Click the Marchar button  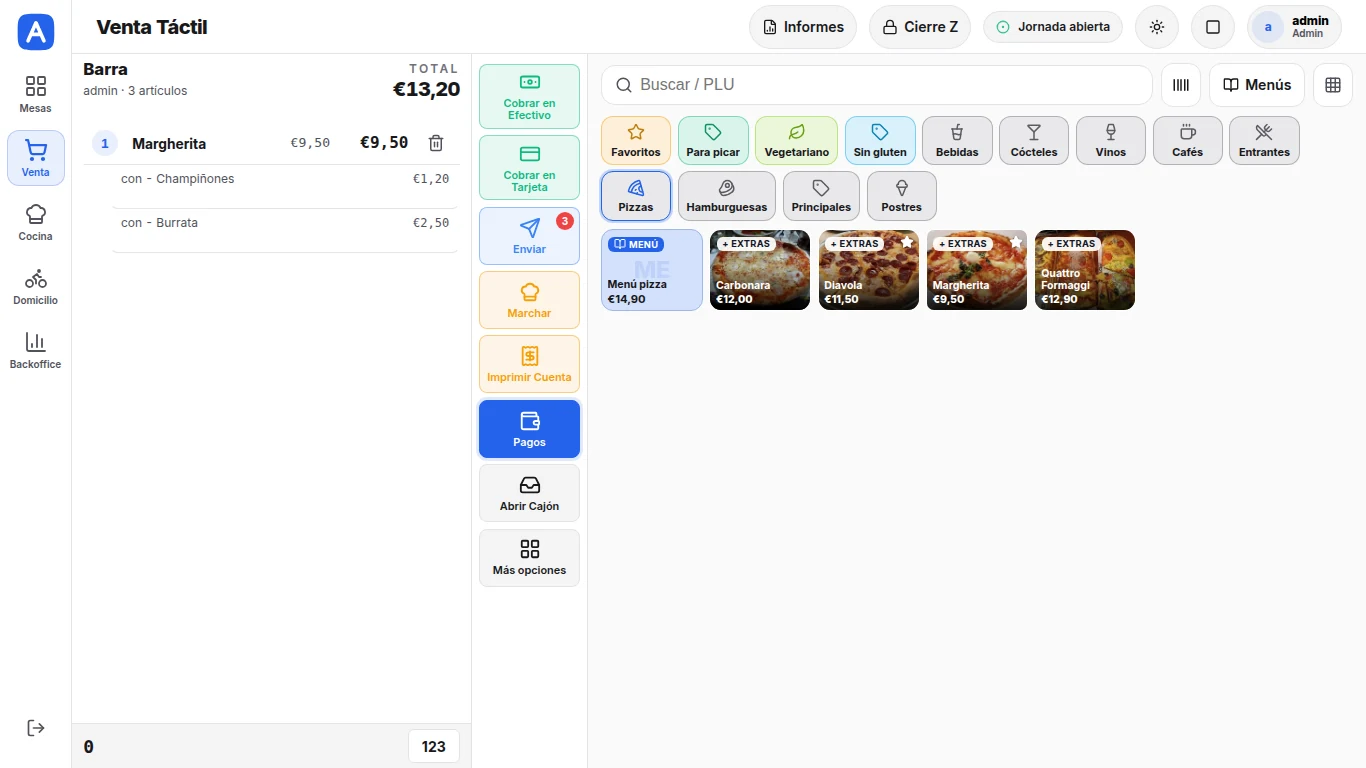click(529, 300)
